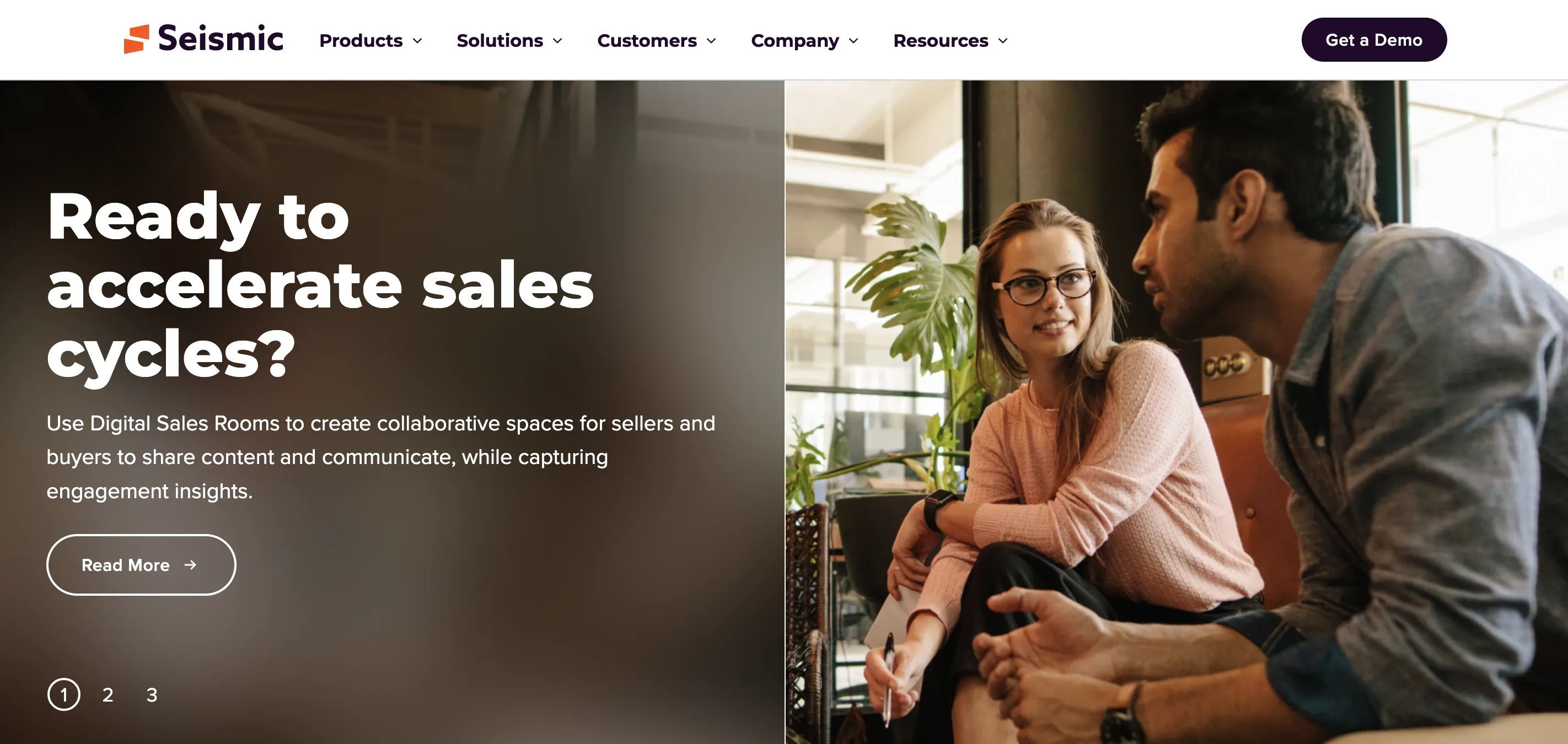Click the arrow icon inside Read More
Image resolution: width=1568 pixels, height=744 pixels.
pos(191,565)
